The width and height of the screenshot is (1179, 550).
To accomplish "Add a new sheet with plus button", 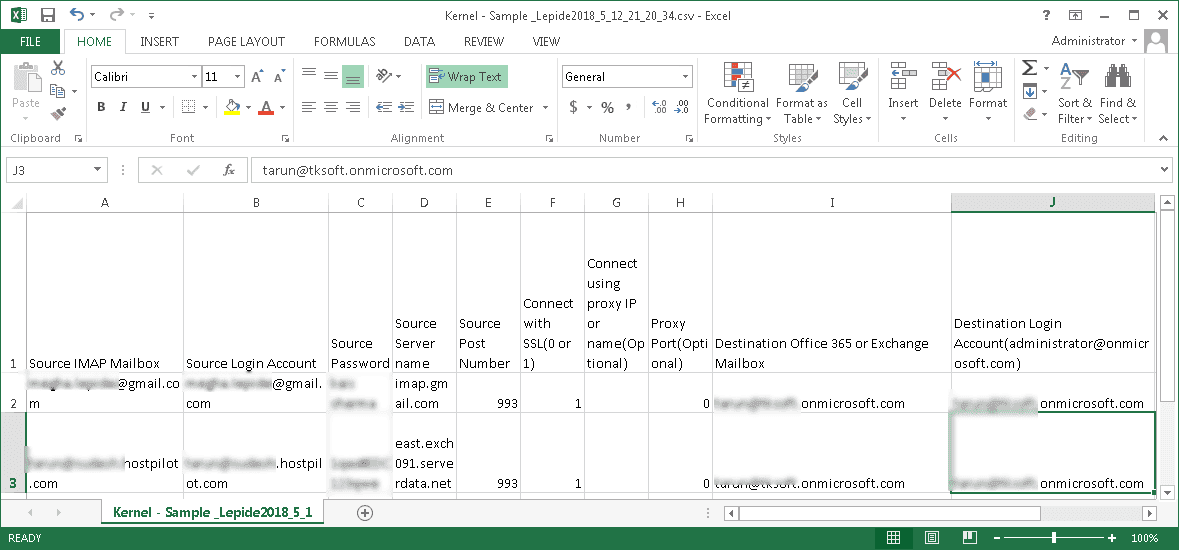I will pyautogui.click(x=365, y=512).
